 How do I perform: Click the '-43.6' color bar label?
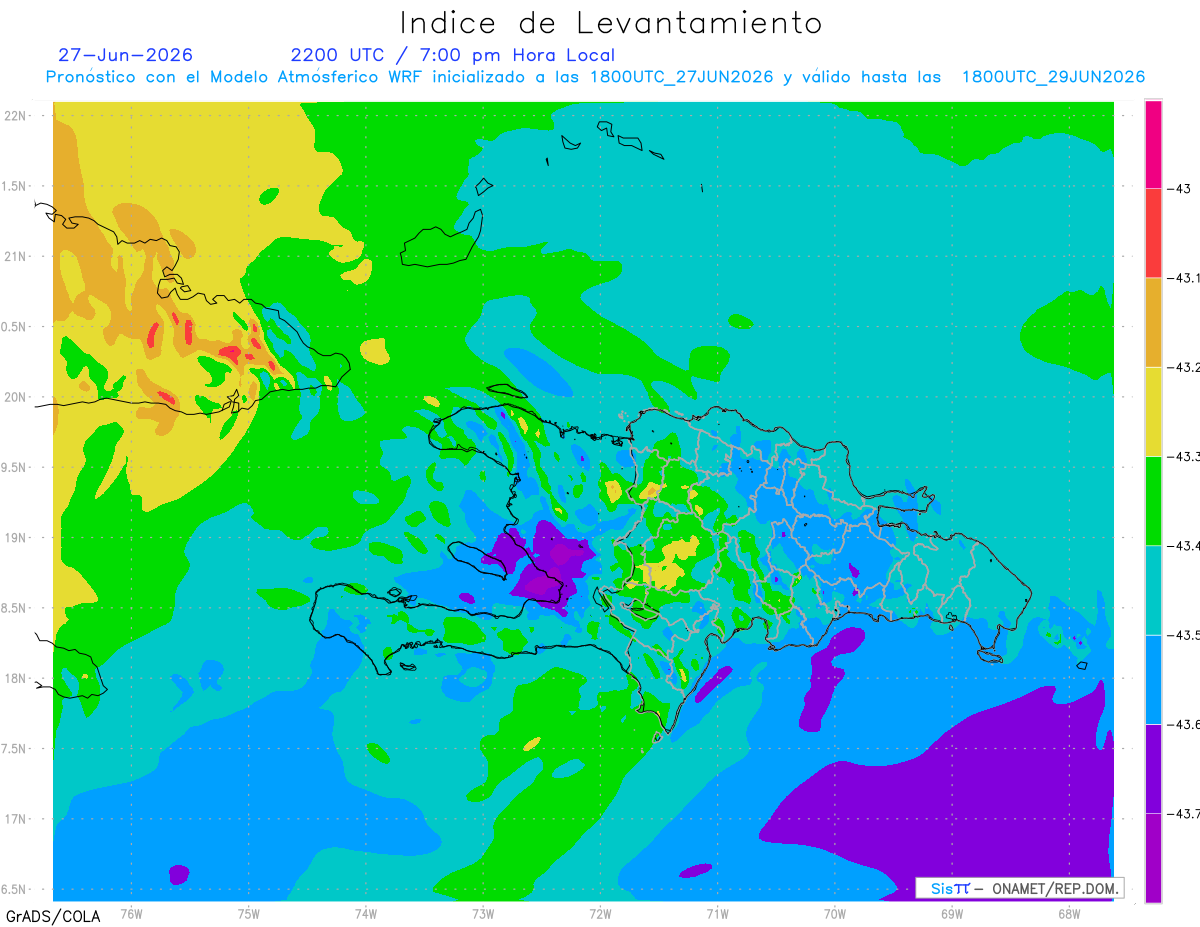click(1184, 724)
